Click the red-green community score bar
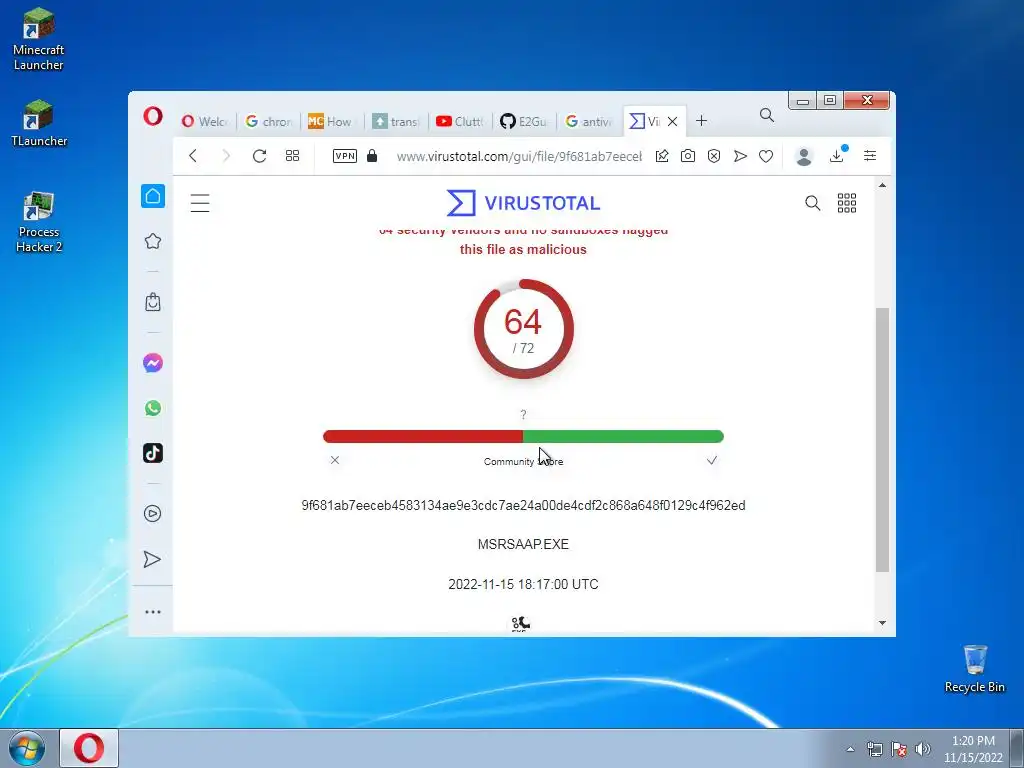Image resolution: width=1024 pixels, height=768 pixels. tap(523, 436)
